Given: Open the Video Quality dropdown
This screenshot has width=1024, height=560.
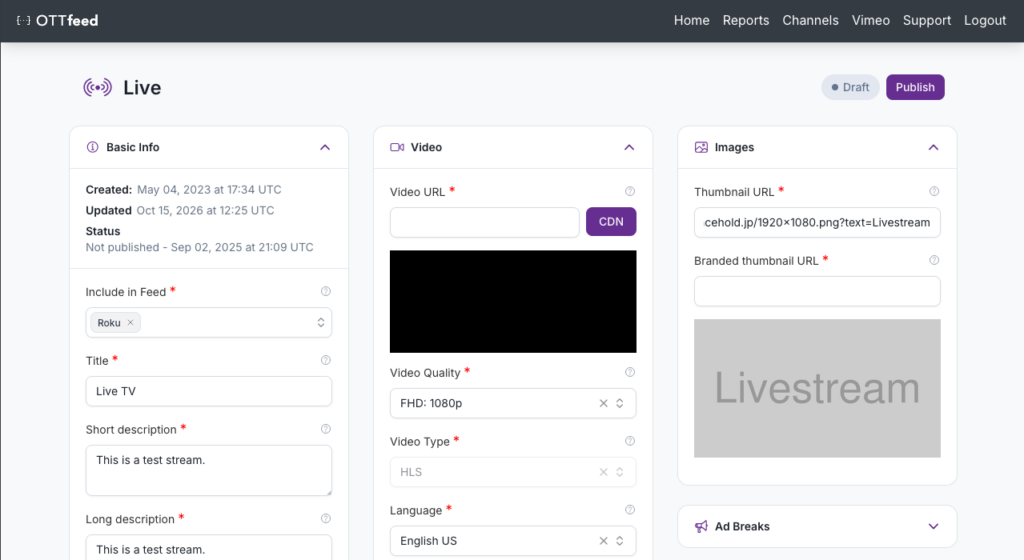Looking at the screenshot, I should click(620, 403).
